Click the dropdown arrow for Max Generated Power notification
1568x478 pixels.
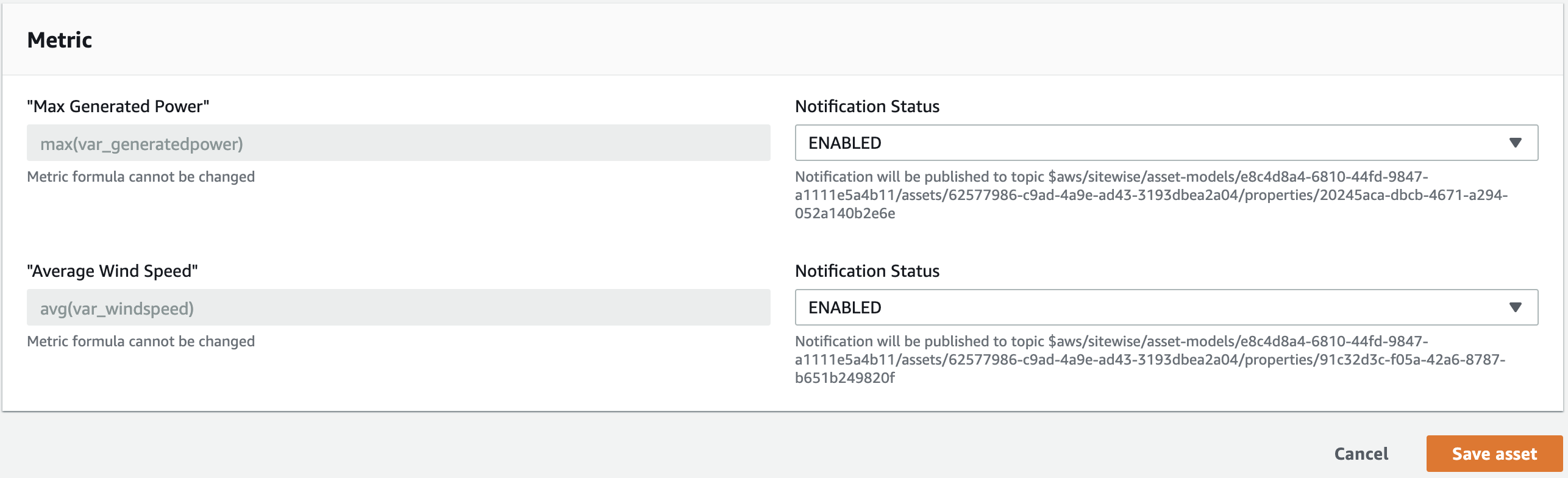[x=1515, y=143]
